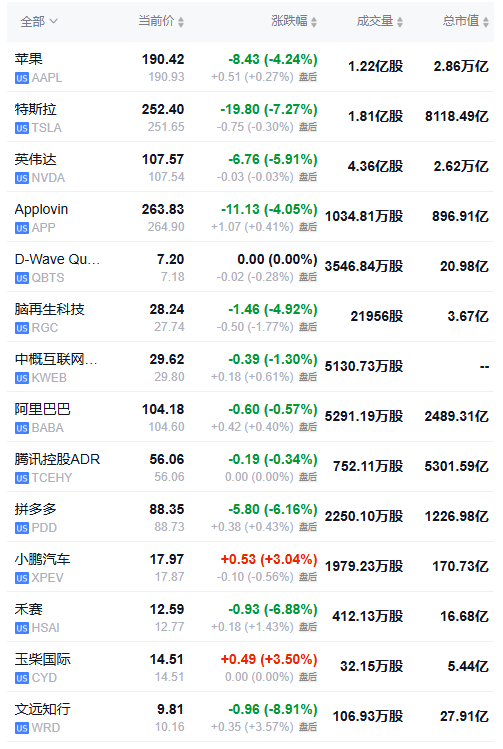Open the D-Wave Qu... stock row
The width and height of the screenshot is (503, 749).
250,267
